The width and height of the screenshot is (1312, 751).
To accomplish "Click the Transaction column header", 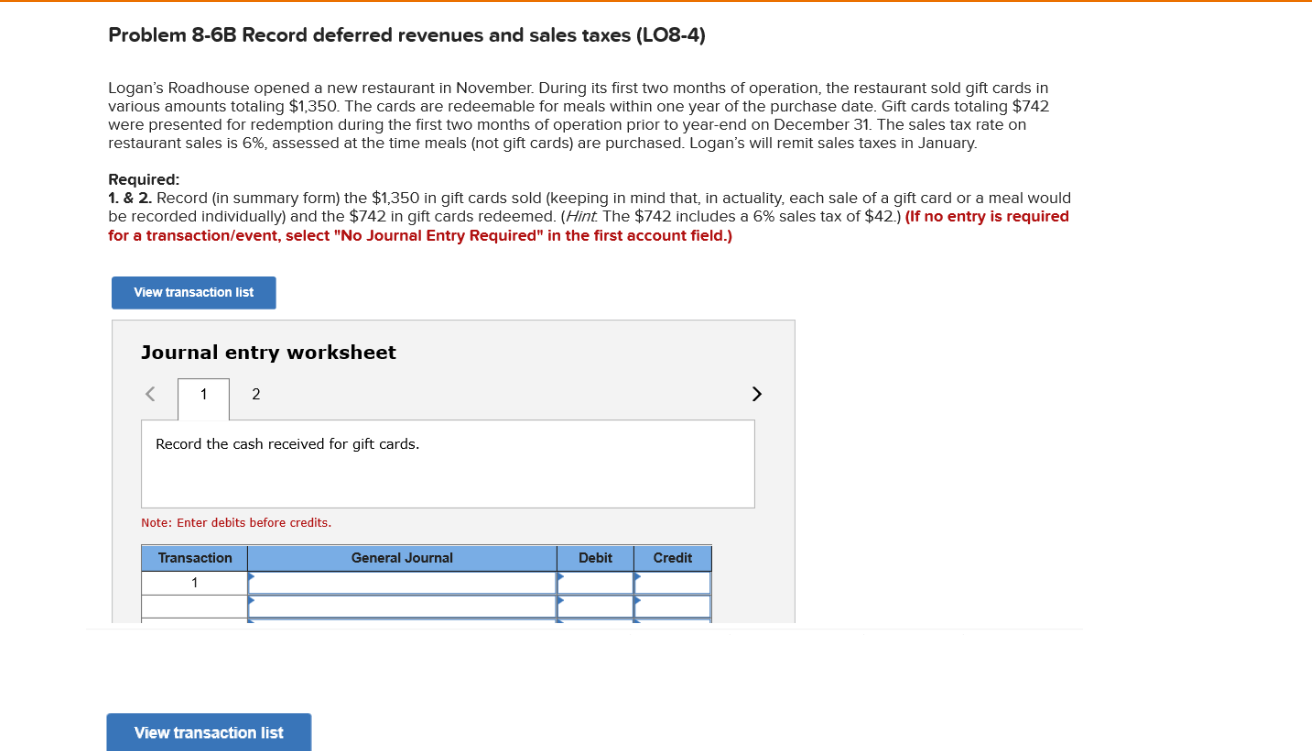I will [x=193, y=558].
